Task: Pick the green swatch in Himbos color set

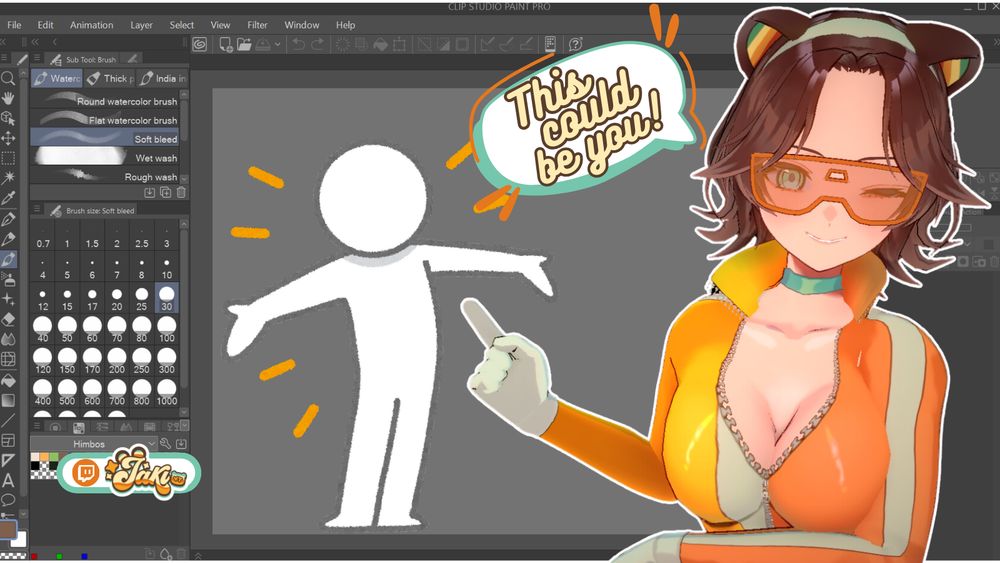Action: tap(54, 457)
